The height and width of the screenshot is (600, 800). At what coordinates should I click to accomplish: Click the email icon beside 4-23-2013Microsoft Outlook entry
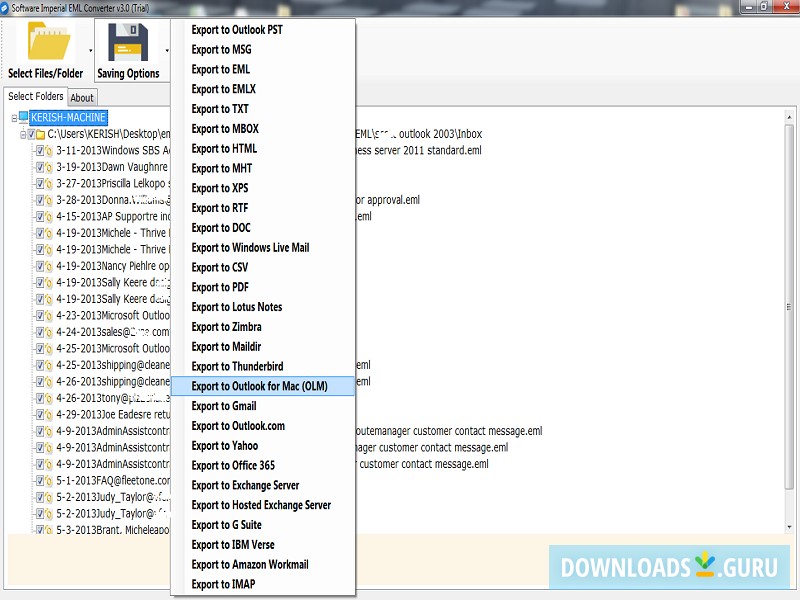point(48,315)
